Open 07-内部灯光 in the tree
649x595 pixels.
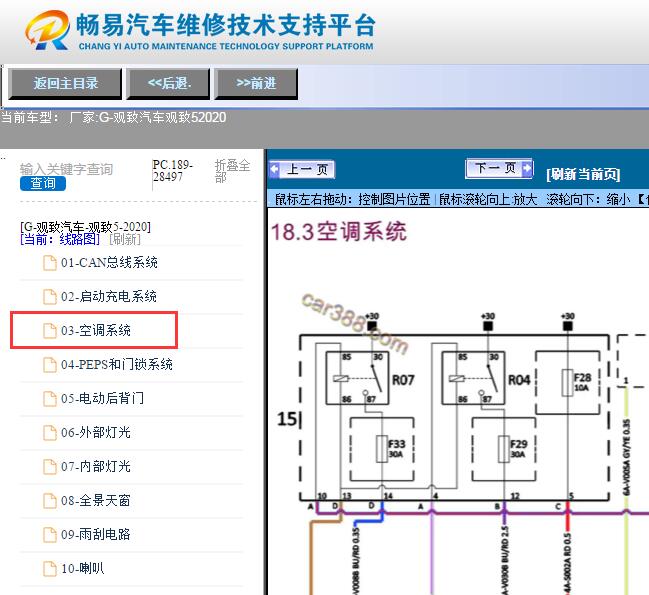pyautogui.click(x=96, y=466)
